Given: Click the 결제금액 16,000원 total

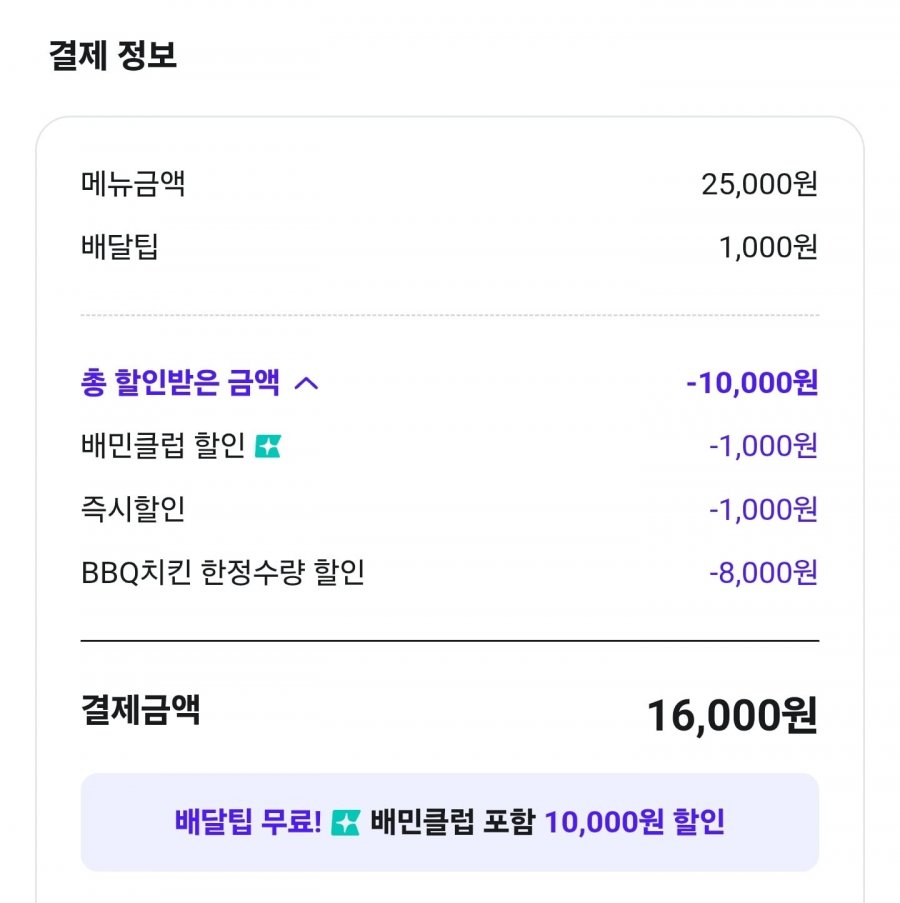Looking at the screenshot, I should [x=732, y=715].
